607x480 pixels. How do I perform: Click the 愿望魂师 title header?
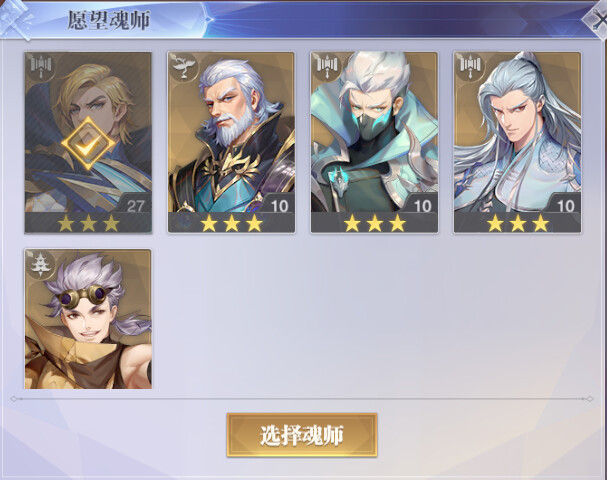point(109,20)
